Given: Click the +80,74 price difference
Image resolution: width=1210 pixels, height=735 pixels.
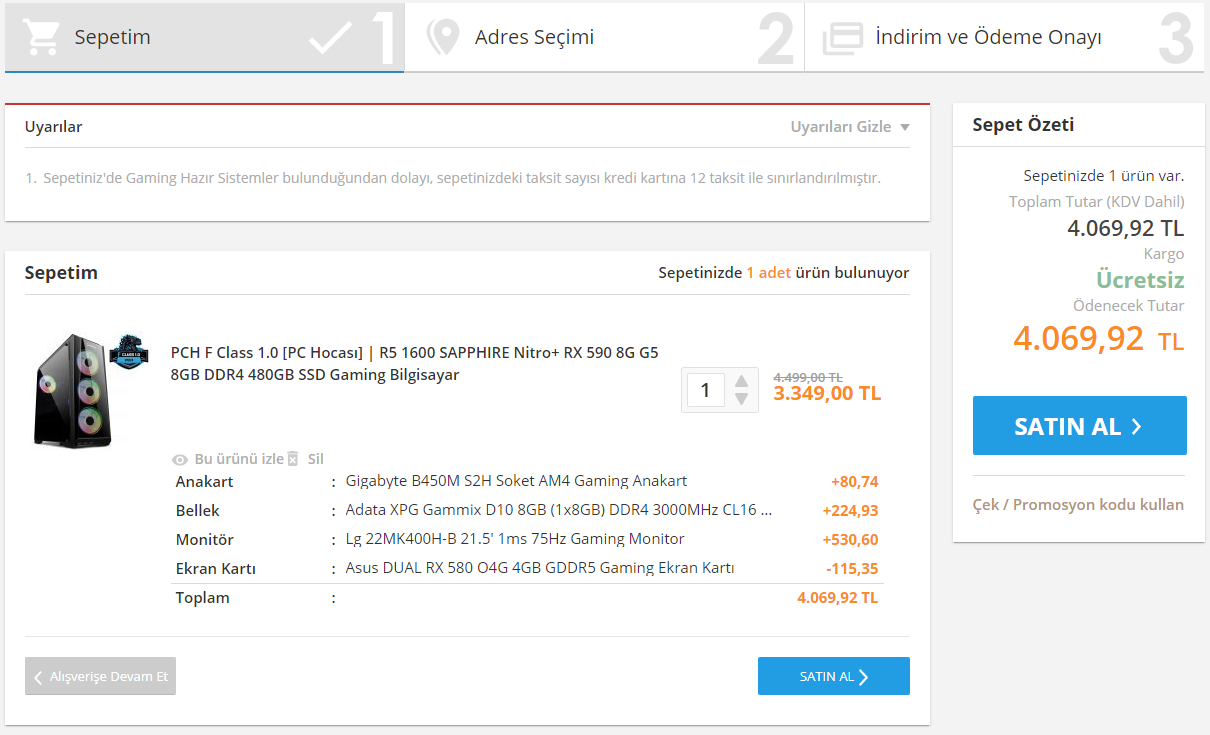Looking at the screenshot, I should pos(854,482).
